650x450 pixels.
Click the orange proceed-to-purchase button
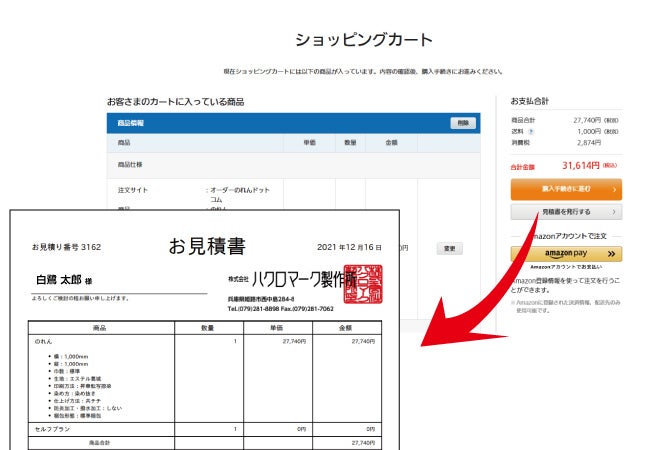(566, 189)
